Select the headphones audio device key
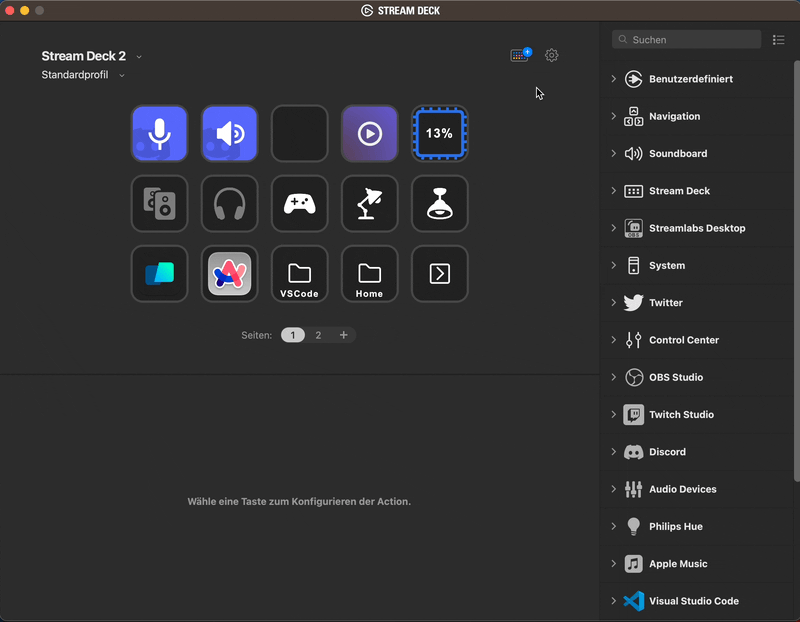The width and height of the screenshot is (800, 622). 230,204
